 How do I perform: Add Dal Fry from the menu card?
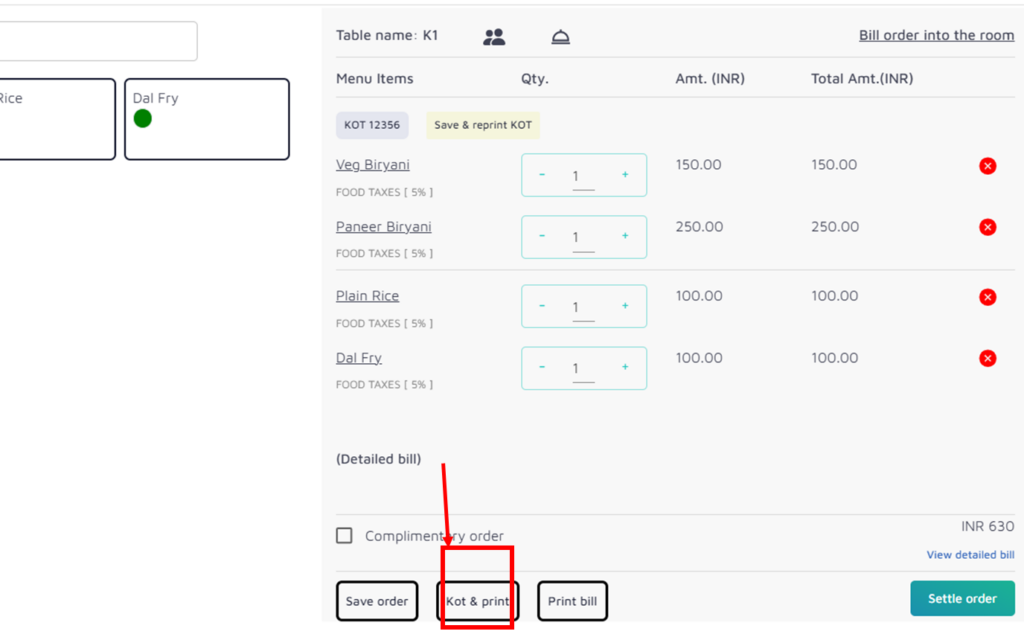[x=207, y=119]
